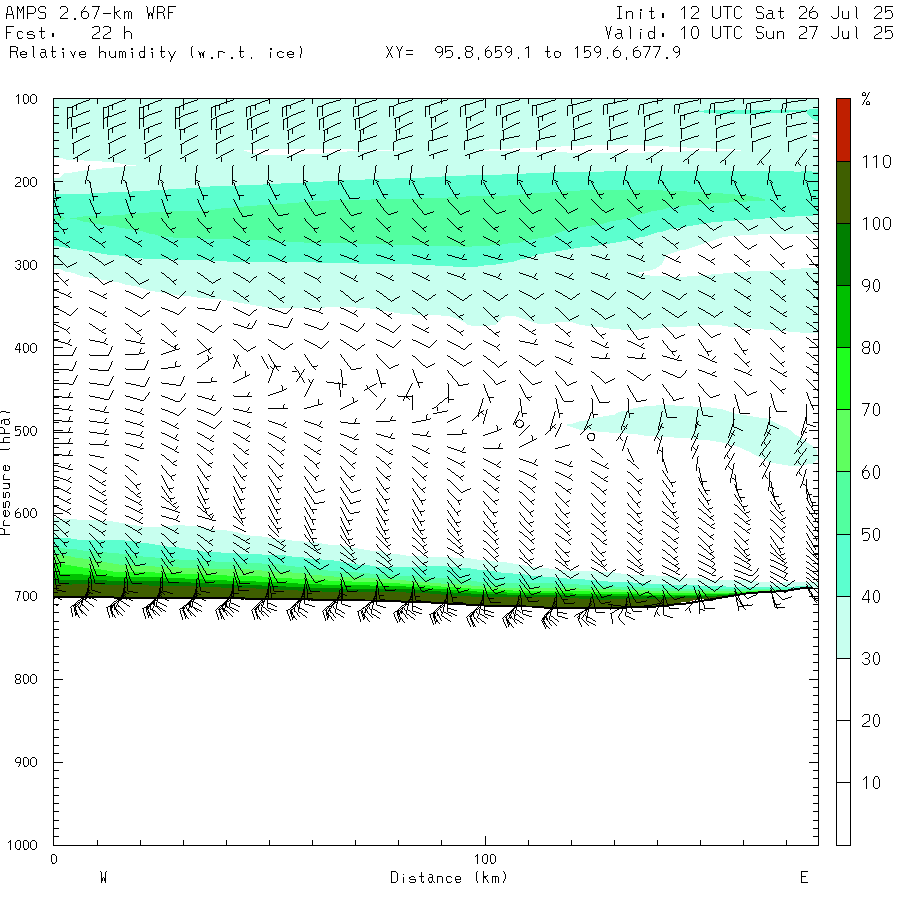This screenshot has width=900, height=900.
Task: Click the red colorbar segment above 110
Action: (843, 130)
